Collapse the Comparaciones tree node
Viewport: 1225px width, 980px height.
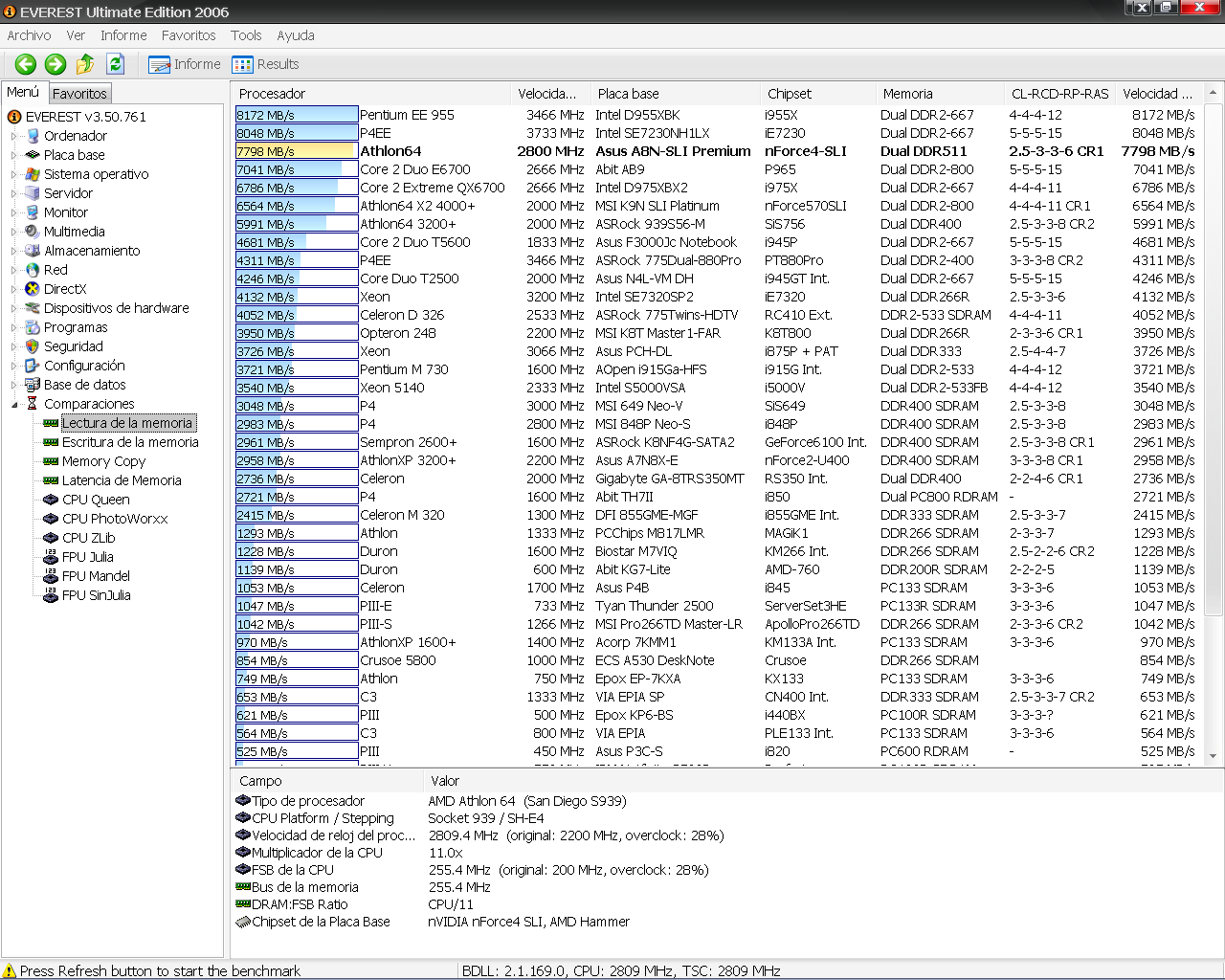14,404
